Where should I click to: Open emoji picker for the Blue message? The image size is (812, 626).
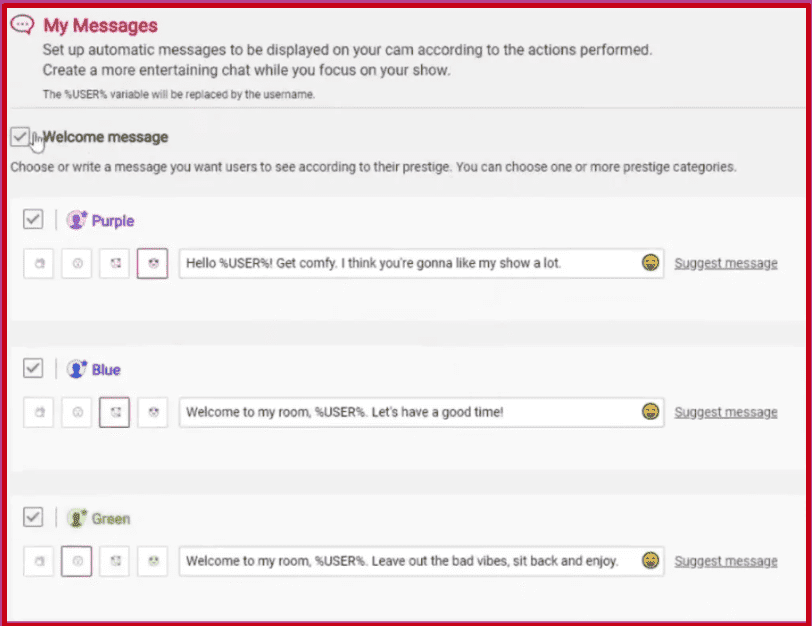click(651, 412)
